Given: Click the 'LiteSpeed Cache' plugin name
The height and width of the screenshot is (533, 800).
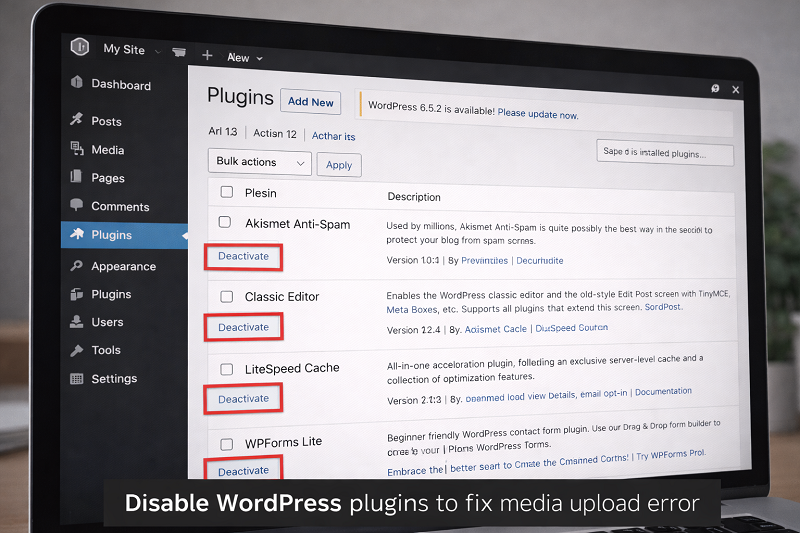Looking at the screenshot, I should pos(292,368).
